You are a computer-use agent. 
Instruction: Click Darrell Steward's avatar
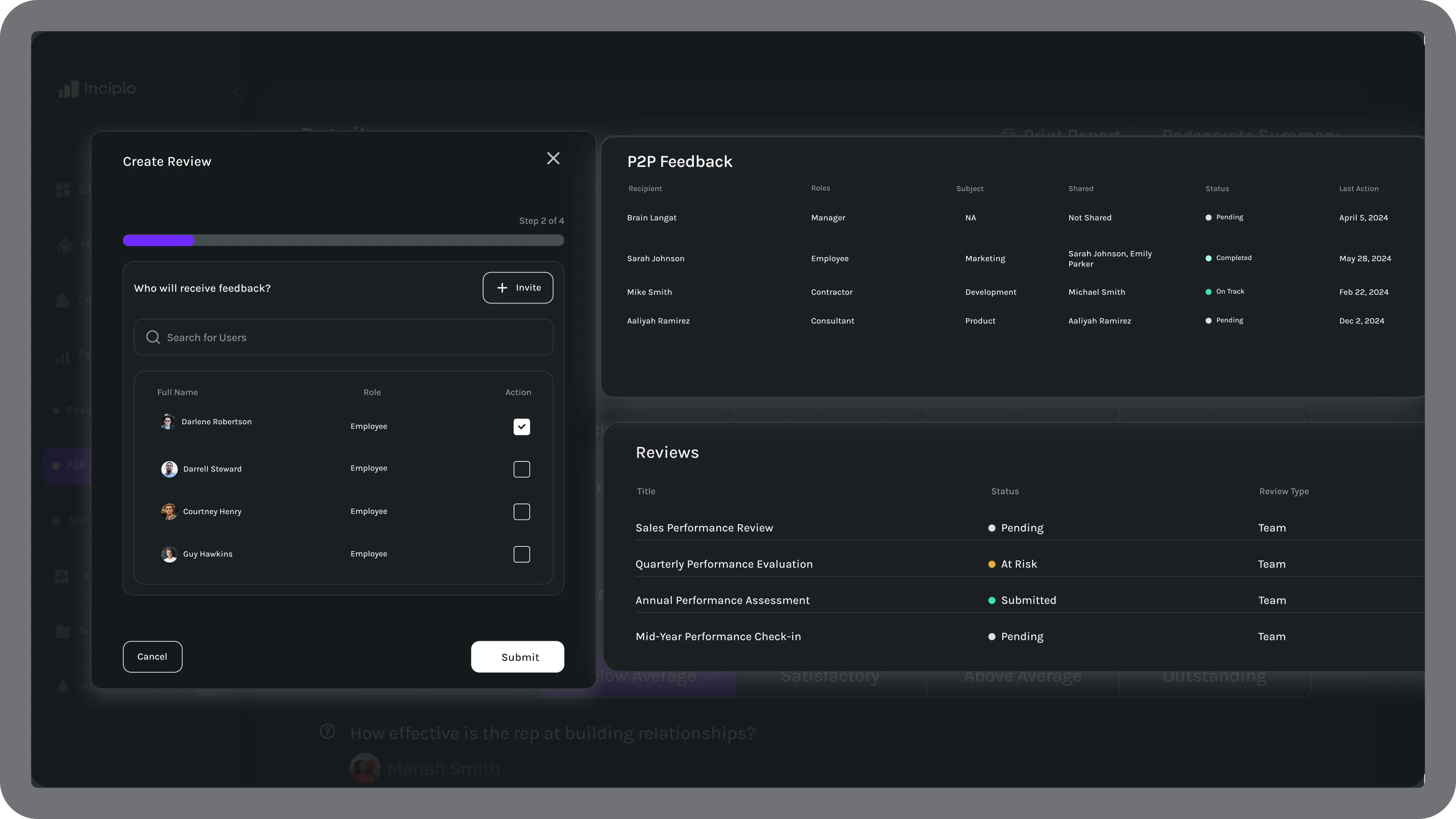tap(169, 469)
